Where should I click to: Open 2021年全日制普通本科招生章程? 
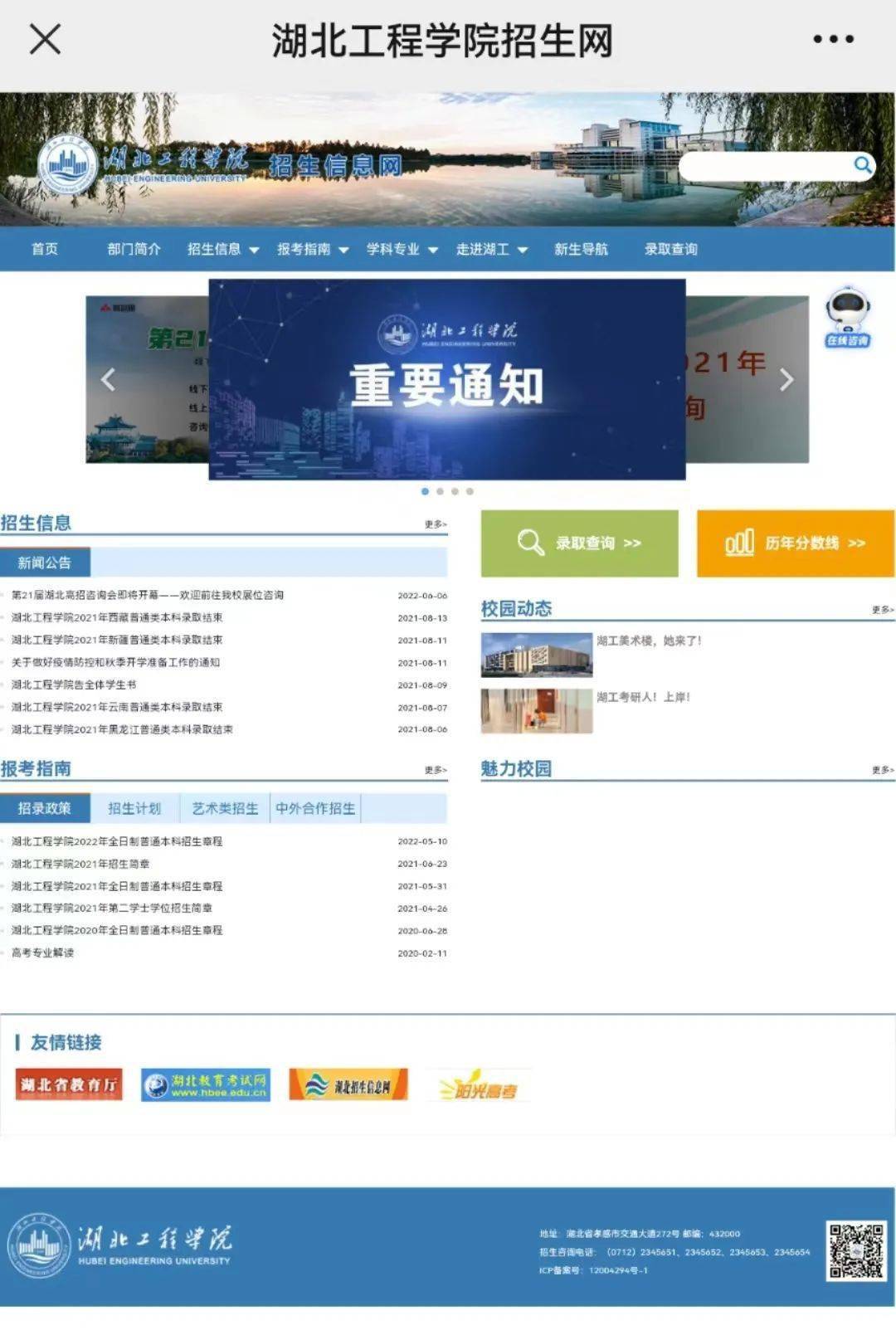pos(117,886)
